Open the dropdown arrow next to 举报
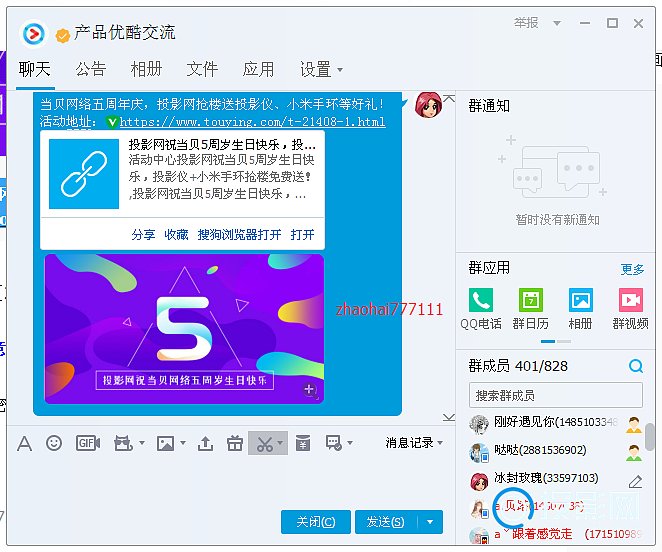Viewport: 662px width, 552px height. tap(557, 23)
